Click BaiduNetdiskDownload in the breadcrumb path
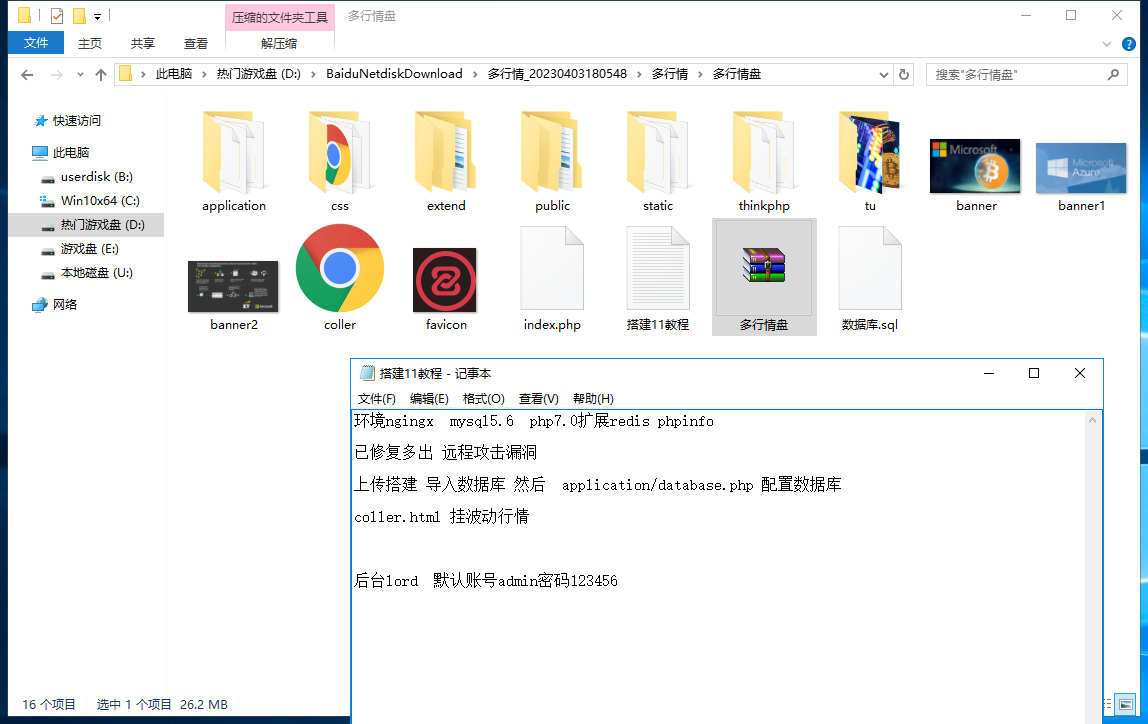The width and height of the screenshot is (1148, 724). [x=394, y=74]
